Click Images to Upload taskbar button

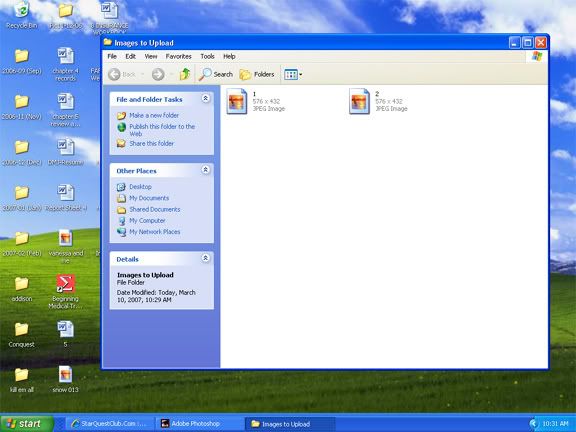coord(290,424)
